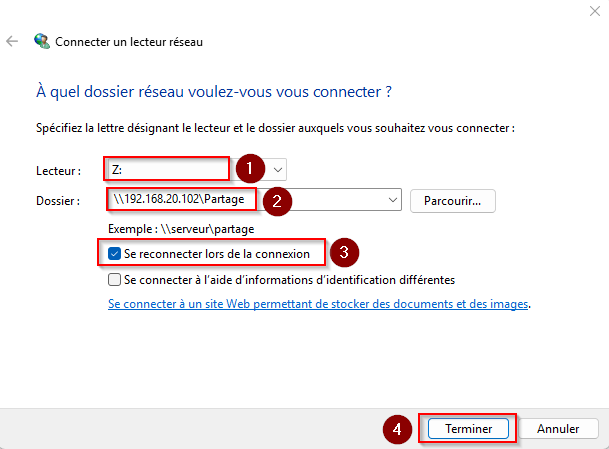Click the network drive icon in title

click(41, 42)
